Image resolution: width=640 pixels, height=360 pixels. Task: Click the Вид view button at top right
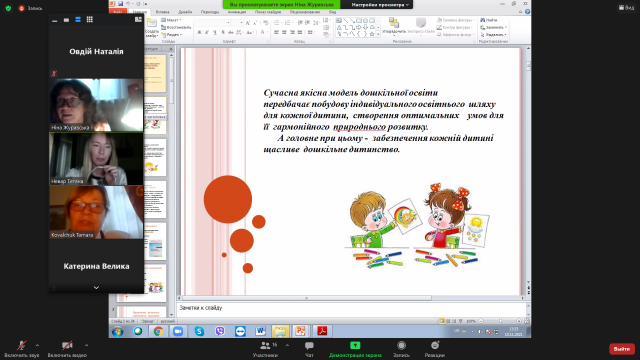627,7
